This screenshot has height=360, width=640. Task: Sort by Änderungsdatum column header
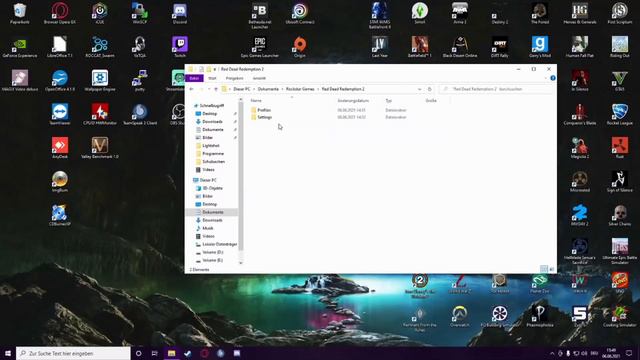pyautogui.click(x=353, y=100)
